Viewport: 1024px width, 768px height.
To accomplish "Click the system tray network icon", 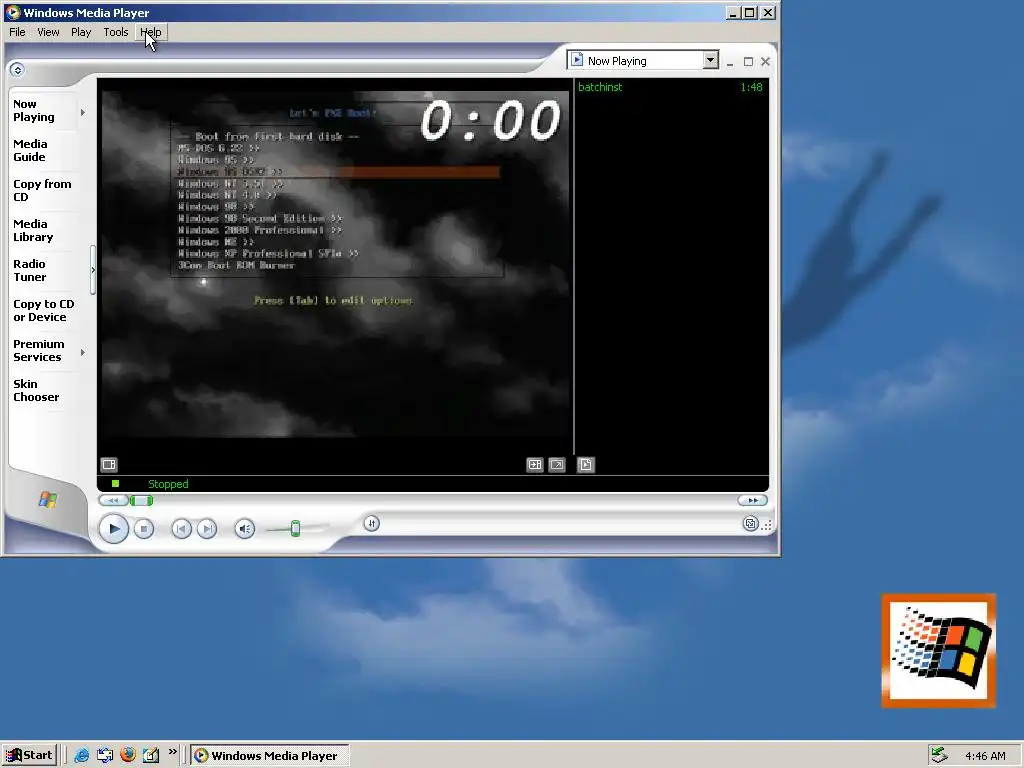I will click(939, 755).
